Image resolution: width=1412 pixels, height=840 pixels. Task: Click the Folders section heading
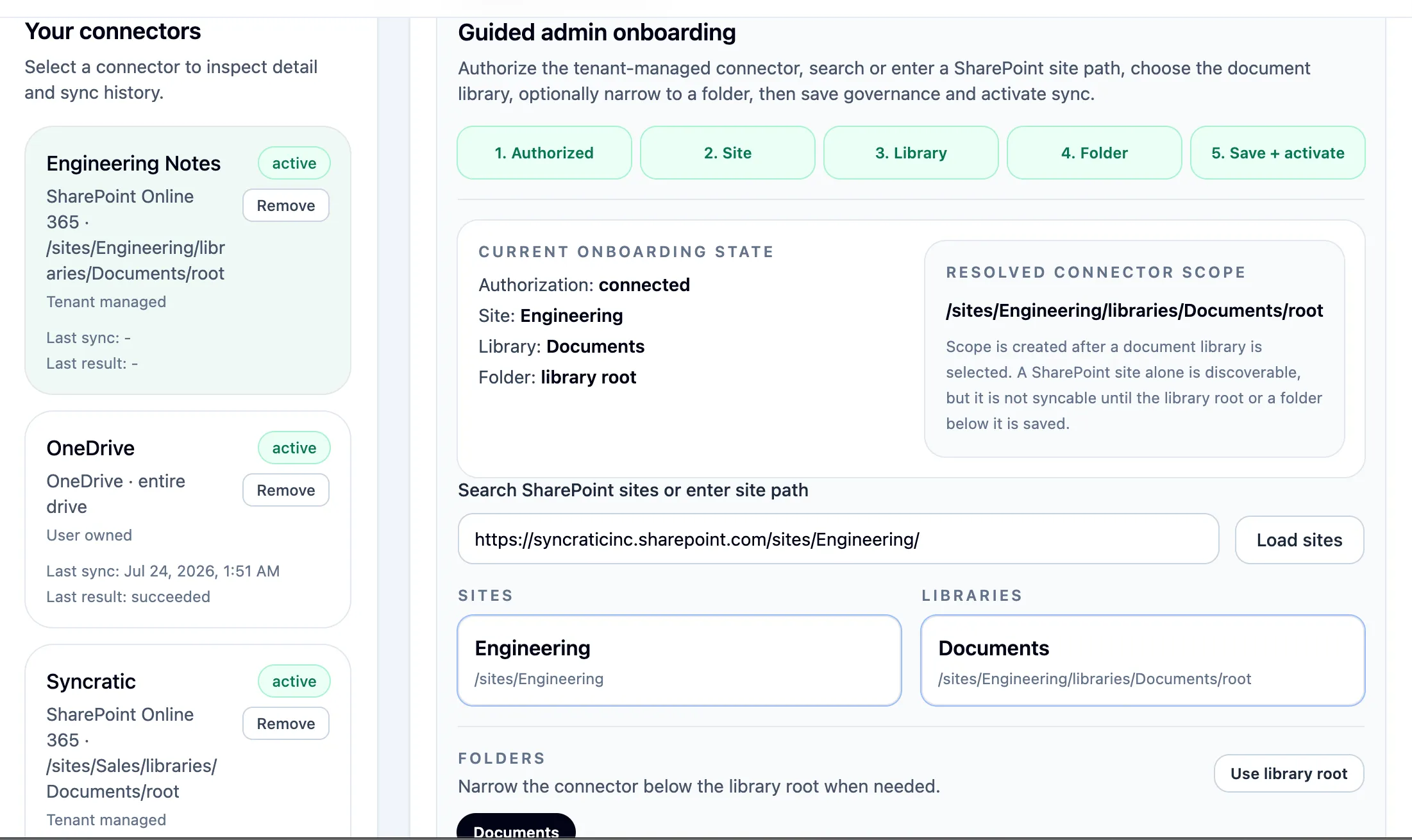click(501, 758)
